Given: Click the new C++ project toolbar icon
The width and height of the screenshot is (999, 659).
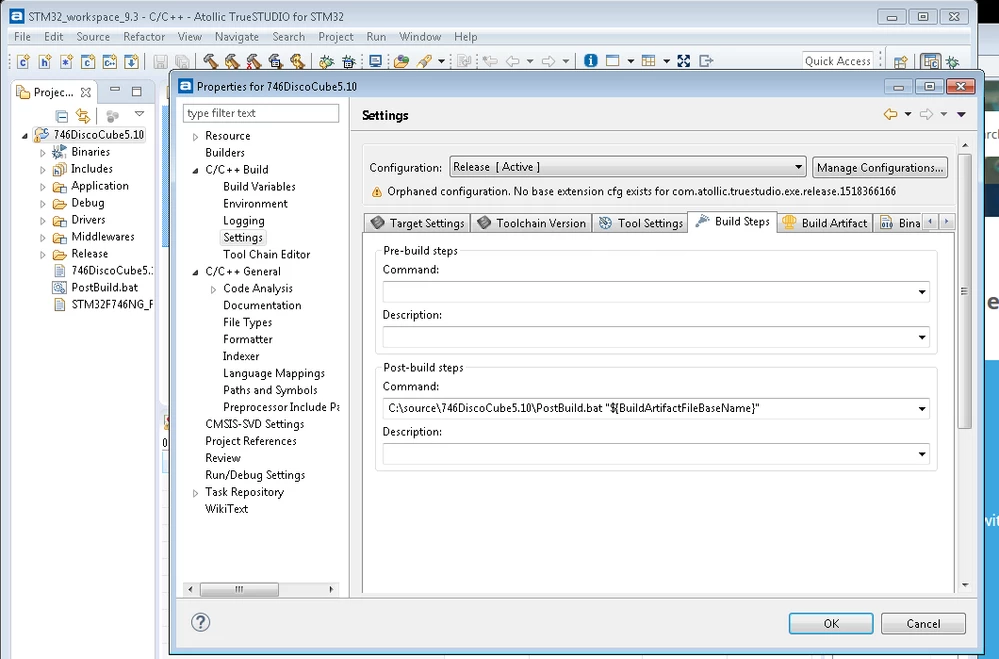Looking at the screenshot, I should click(x=110, y=61).
